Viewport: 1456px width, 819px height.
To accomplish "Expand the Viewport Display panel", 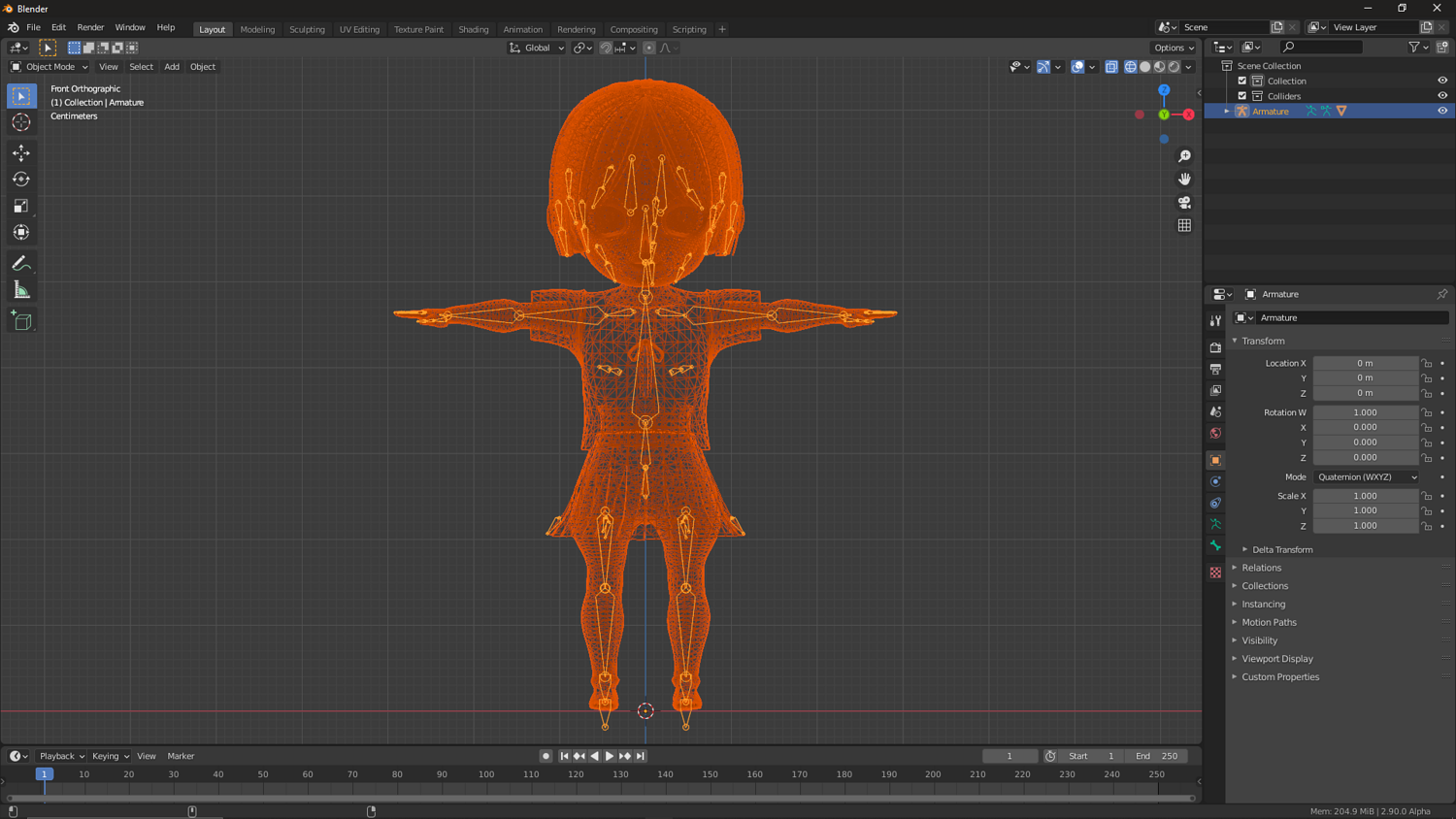I will (1276, 659).
